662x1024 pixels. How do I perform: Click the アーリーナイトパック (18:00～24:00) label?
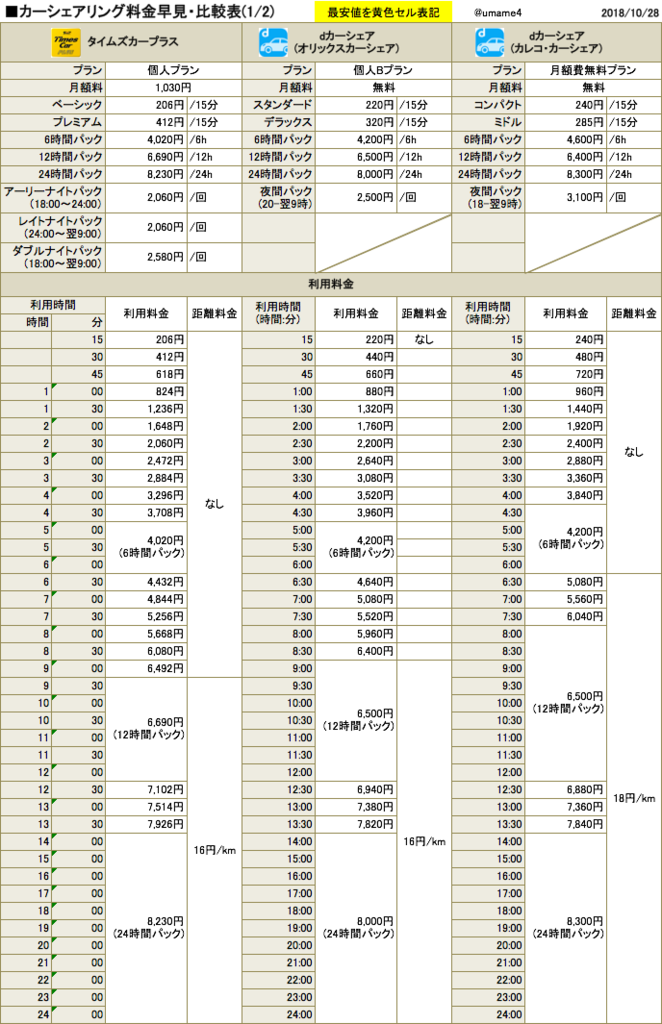point(53,198)
